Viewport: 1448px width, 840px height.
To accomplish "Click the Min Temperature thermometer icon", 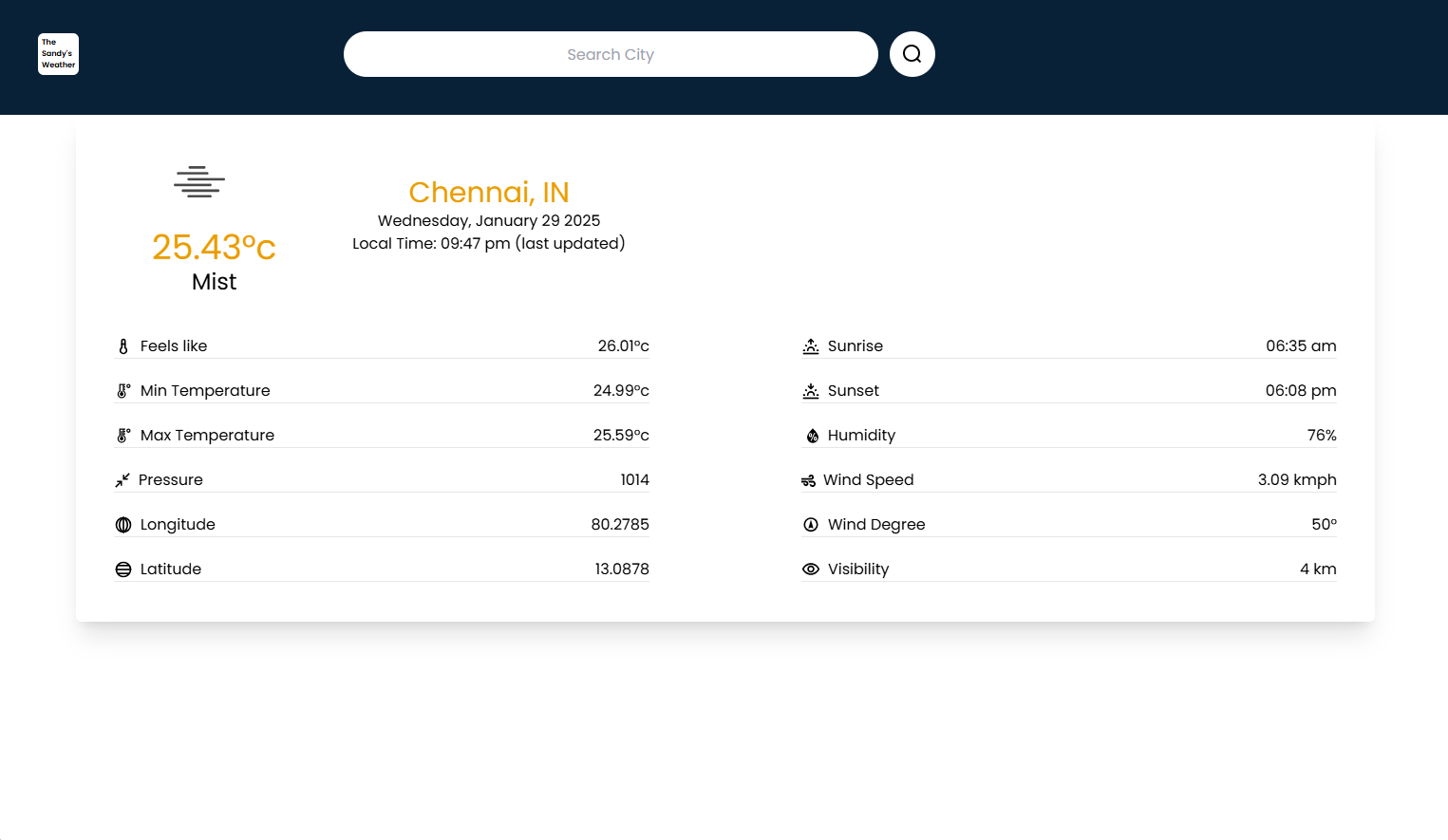I will point(123,391).
